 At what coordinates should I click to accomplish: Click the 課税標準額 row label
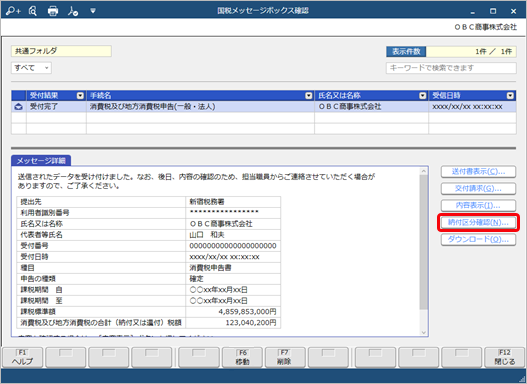(38, 312)
